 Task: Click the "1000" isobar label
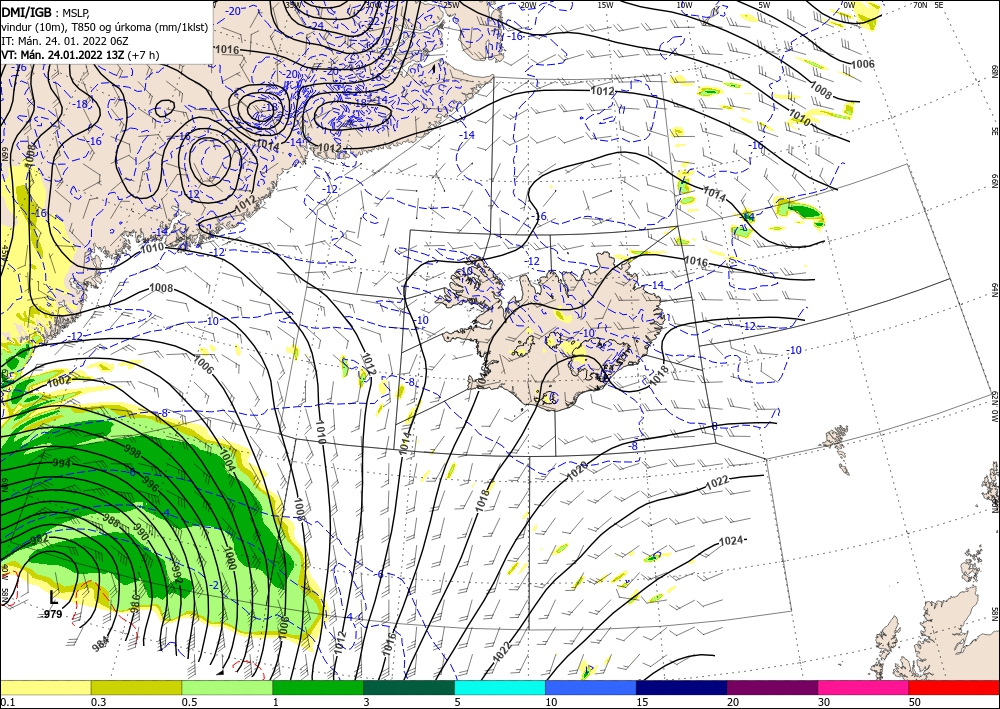230,558
